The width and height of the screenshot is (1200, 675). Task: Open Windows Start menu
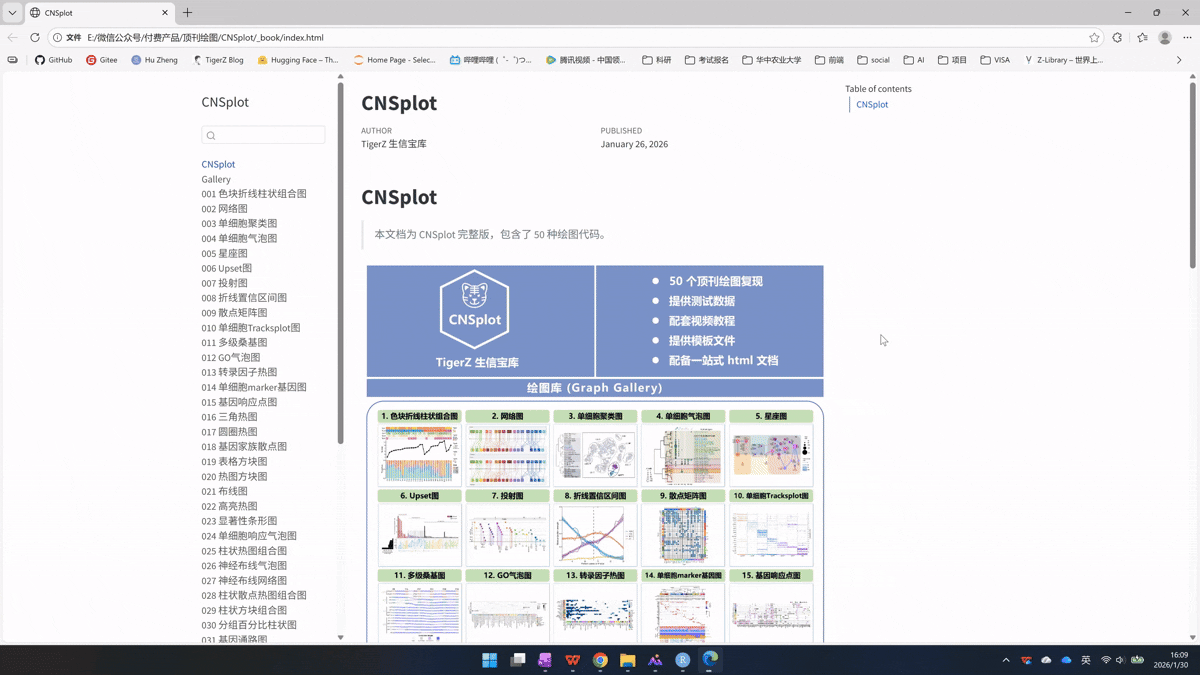click(489, 660)
